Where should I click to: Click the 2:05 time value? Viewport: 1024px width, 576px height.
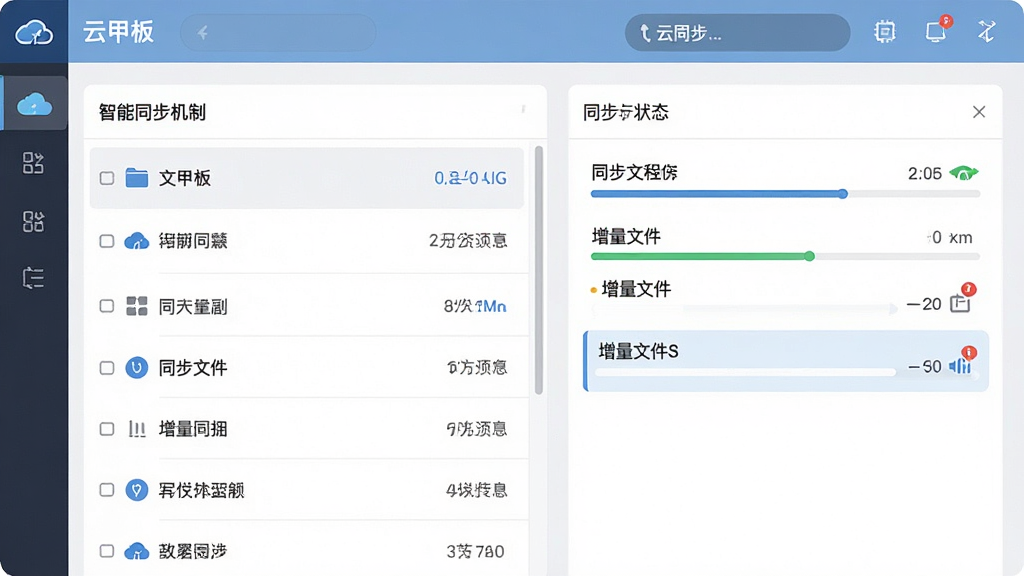(x=925, y=174)
